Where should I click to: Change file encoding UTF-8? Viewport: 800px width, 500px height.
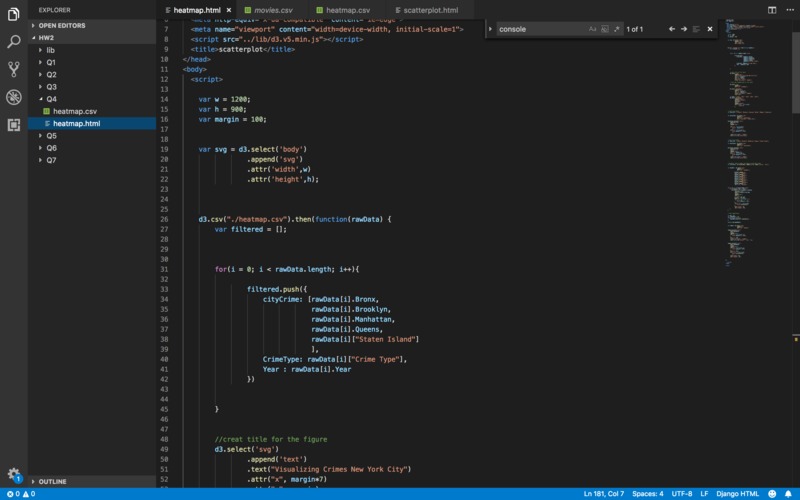682,494
